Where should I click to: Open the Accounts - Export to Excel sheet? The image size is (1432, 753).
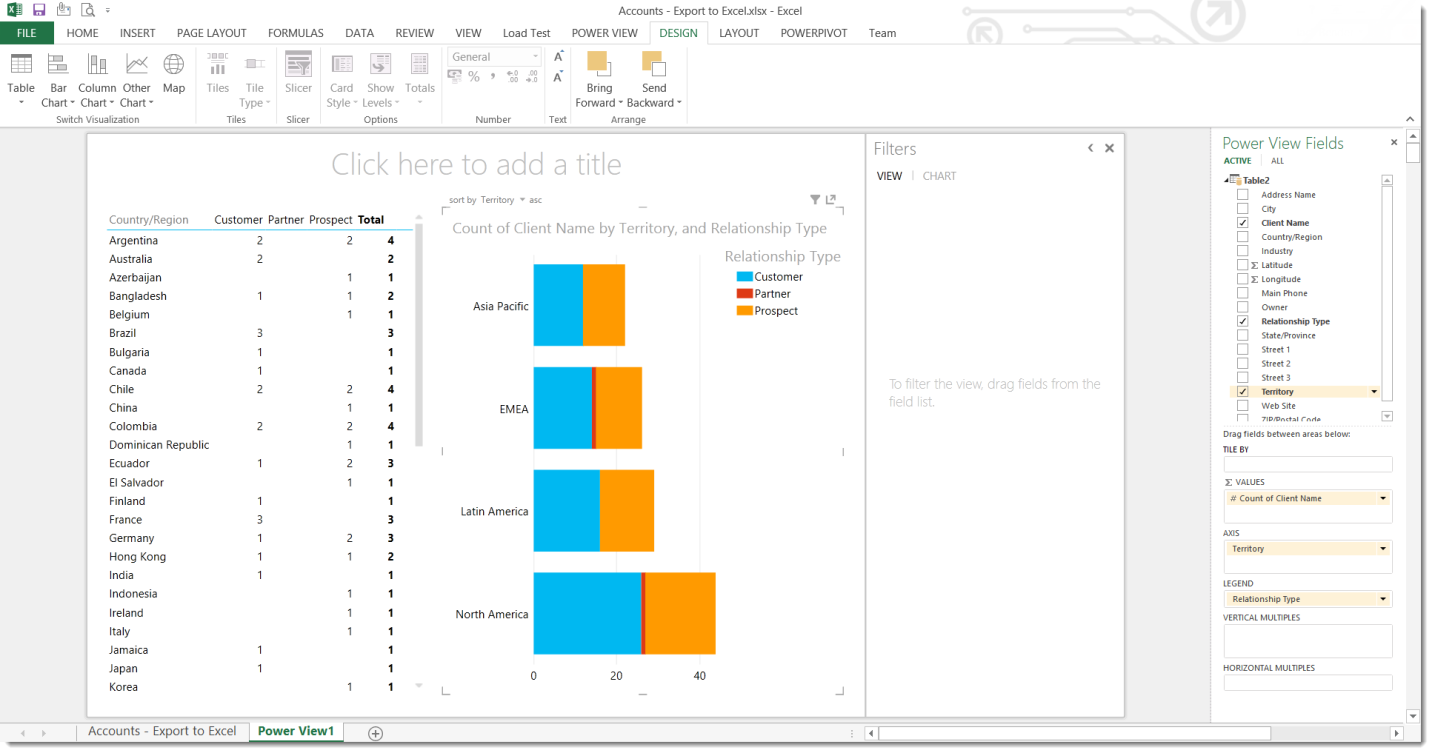pos(162,731)
